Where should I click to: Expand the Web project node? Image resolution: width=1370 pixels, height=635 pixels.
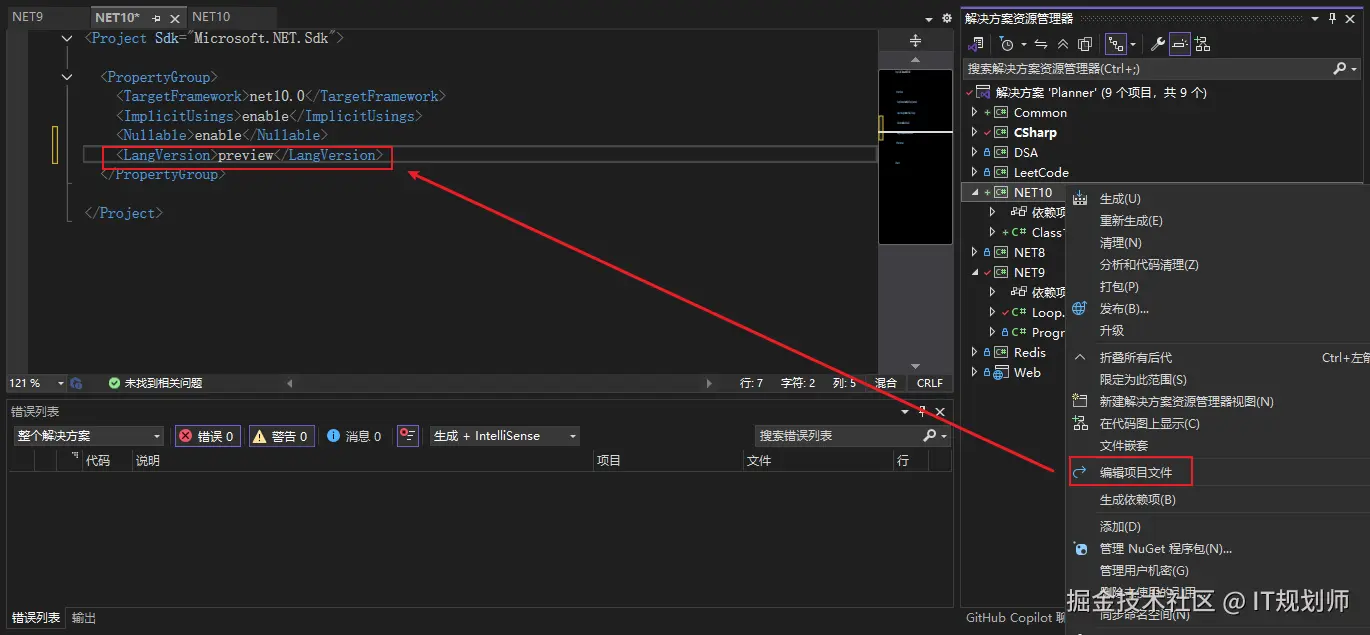(975, 372)
